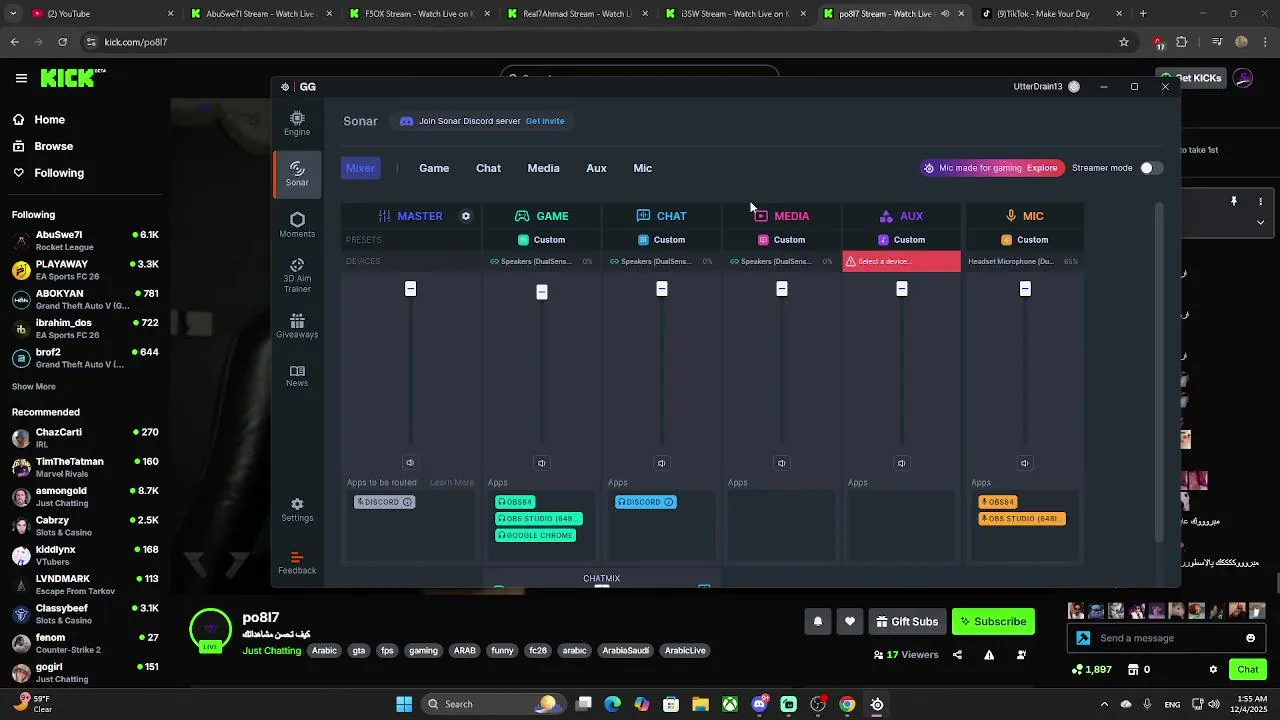Image resolution: width=1280 pixels, height=720 pixels.
Task: Open Feedback in the GG sidebar
Action: coord(297,563)
